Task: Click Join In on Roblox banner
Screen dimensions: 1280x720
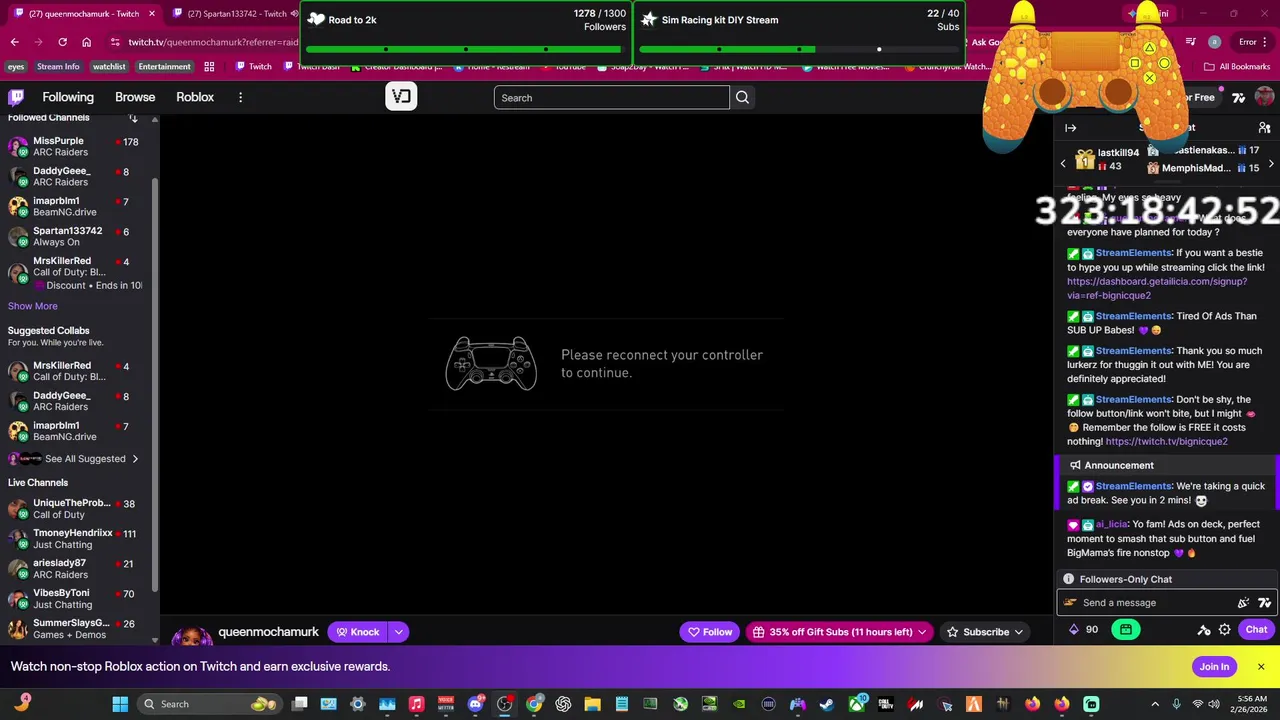Action: point(1214,667)
